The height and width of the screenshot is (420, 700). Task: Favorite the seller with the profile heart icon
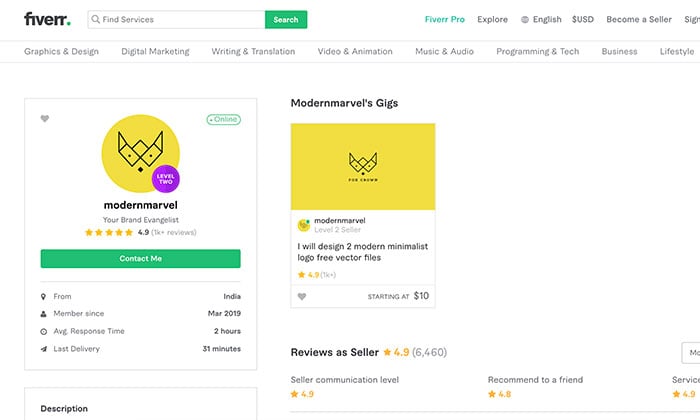click(x=45, y=118)
